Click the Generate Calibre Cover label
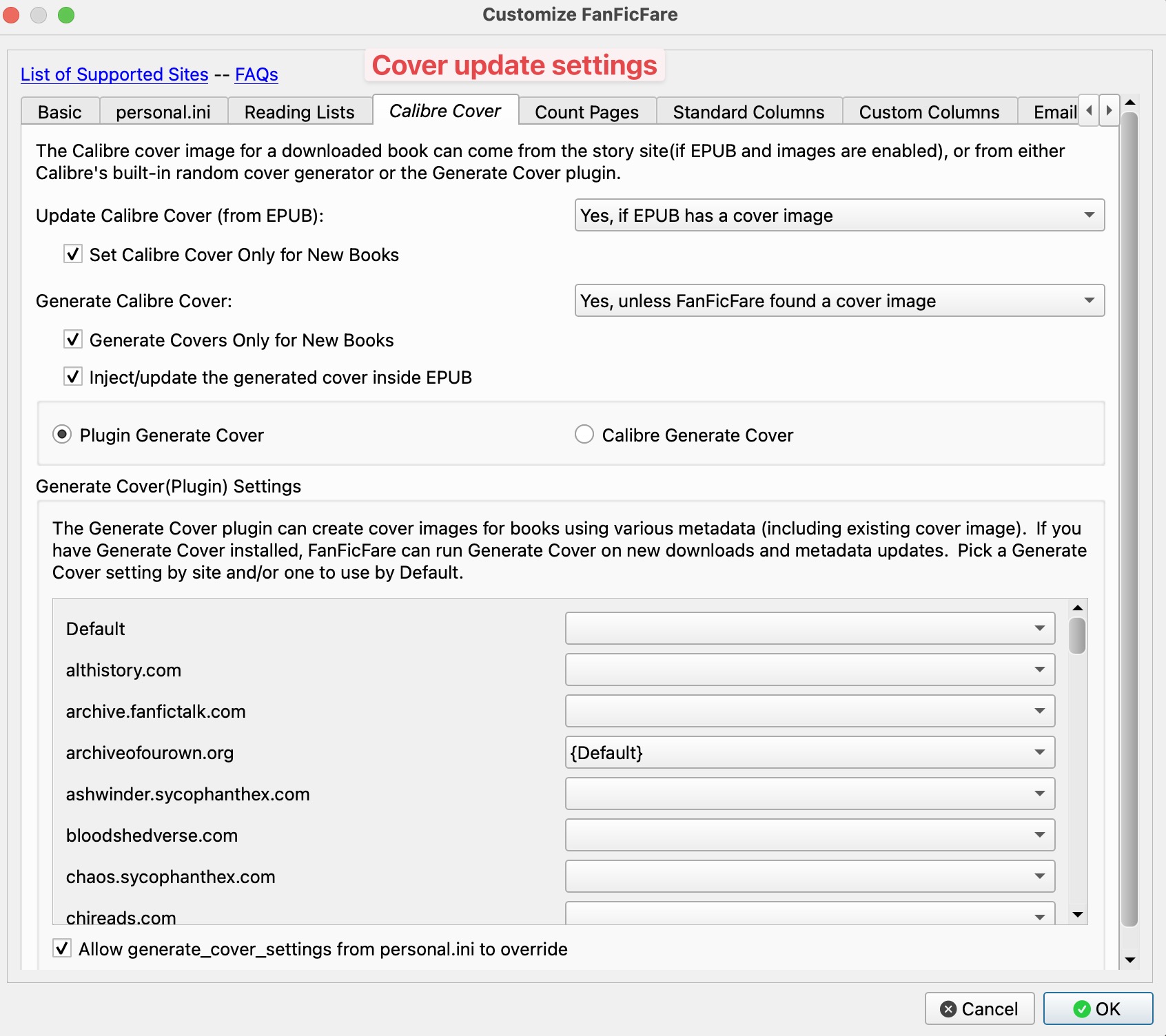Viewport: 1166px width, 1036px height. coord(134,301)
